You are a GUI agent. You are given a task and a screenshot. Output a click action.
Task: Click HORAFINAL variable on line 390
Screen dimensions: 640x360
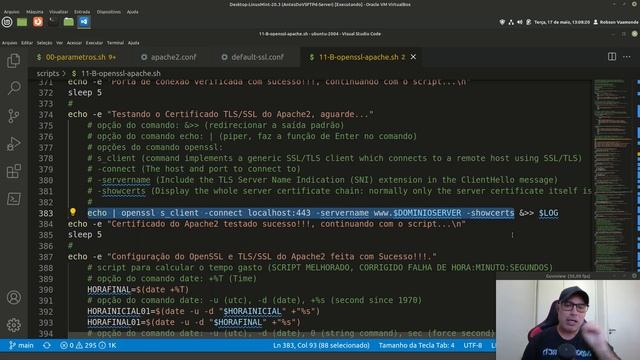point(109,289)
